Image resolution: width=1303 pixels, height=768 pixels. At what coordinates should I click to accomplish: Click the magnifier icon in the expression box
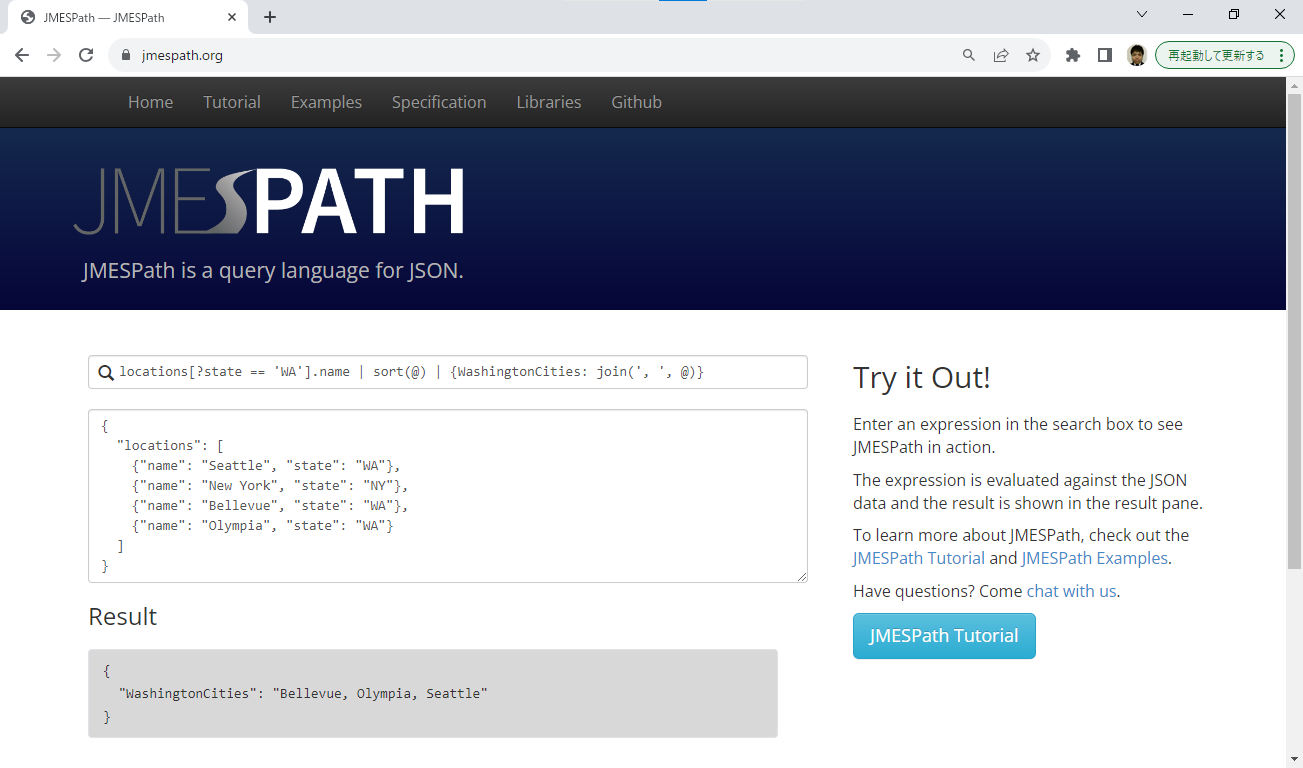click(106, 371)
